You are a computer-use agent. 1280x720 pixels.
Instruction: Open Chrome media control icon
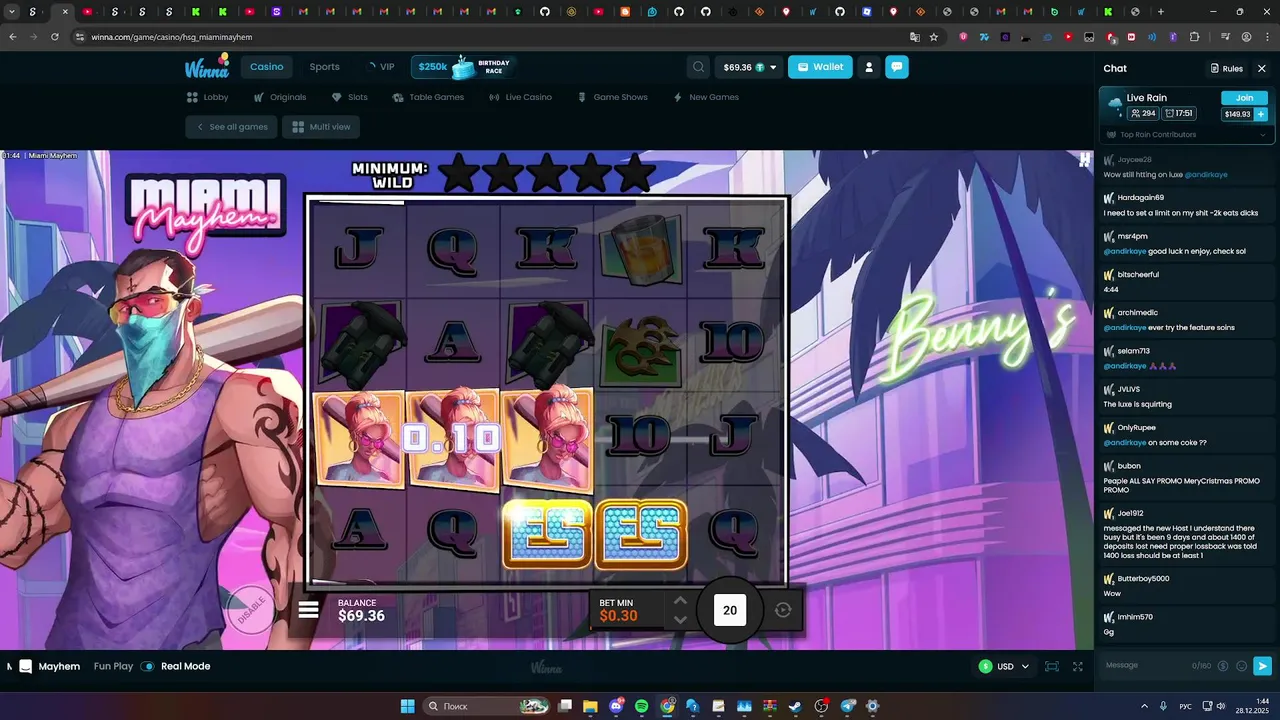coord(1226,37)
